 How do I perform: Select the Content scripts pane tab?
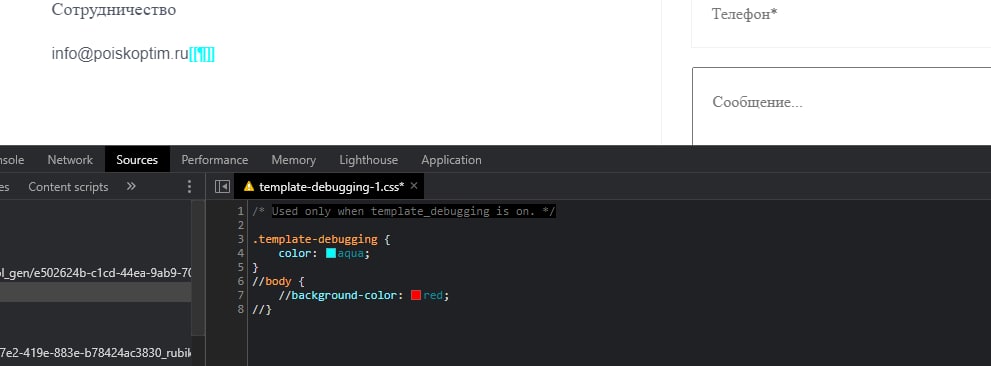click(x=68, y=186)
